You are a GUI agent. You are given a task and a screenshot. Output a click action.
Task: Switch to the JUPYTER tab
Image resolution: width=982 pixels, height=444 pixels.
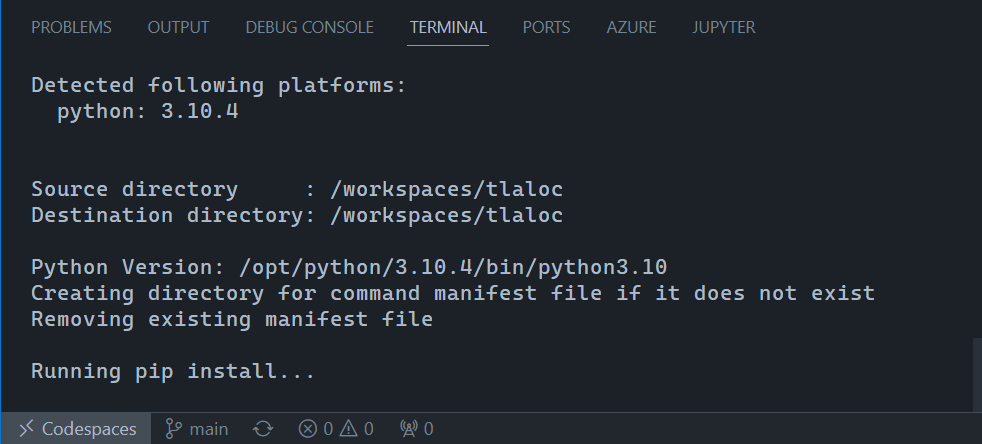click(x=724, y=28)
